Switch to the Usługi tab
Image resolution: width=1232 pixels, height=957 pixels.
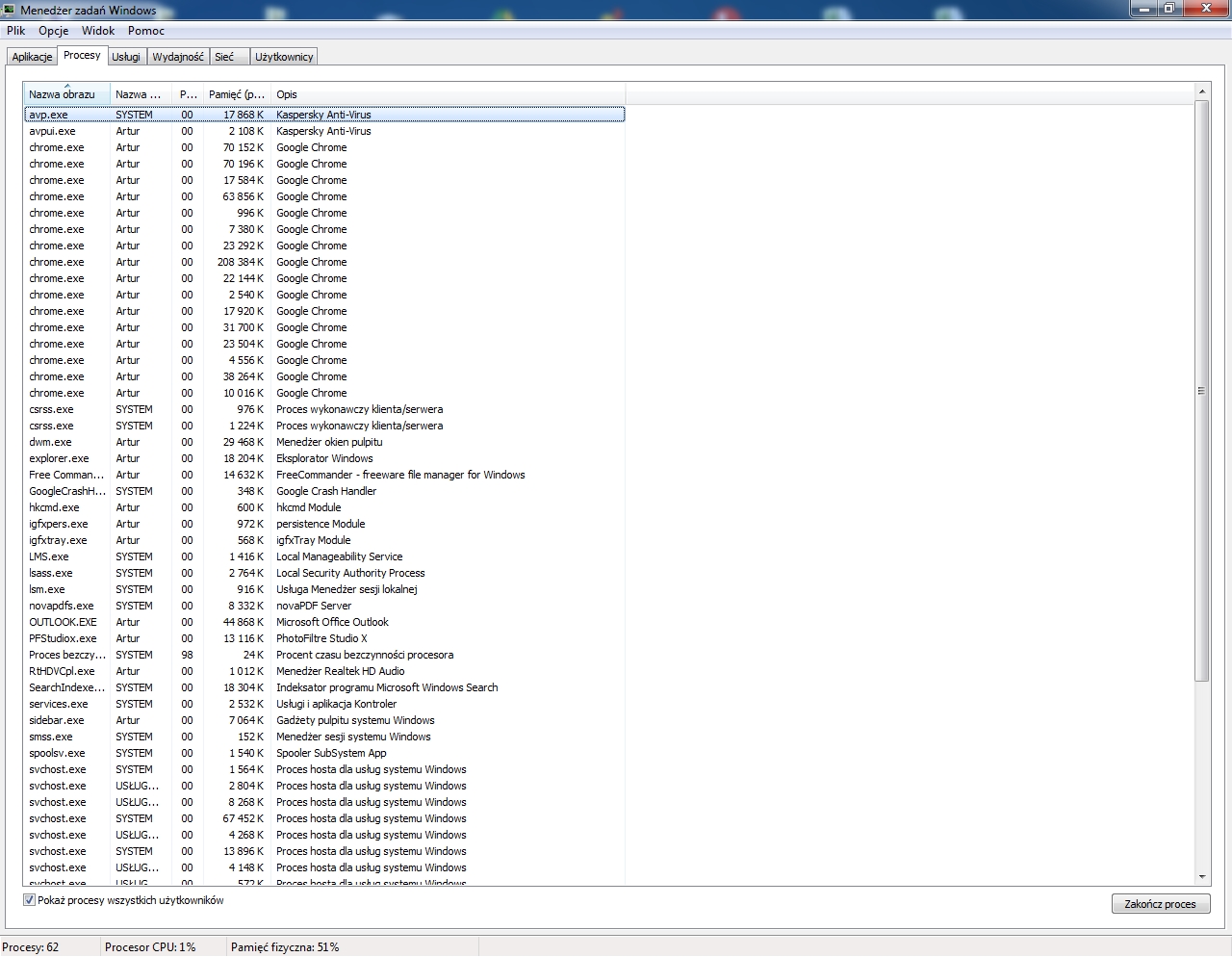(126, 57)
